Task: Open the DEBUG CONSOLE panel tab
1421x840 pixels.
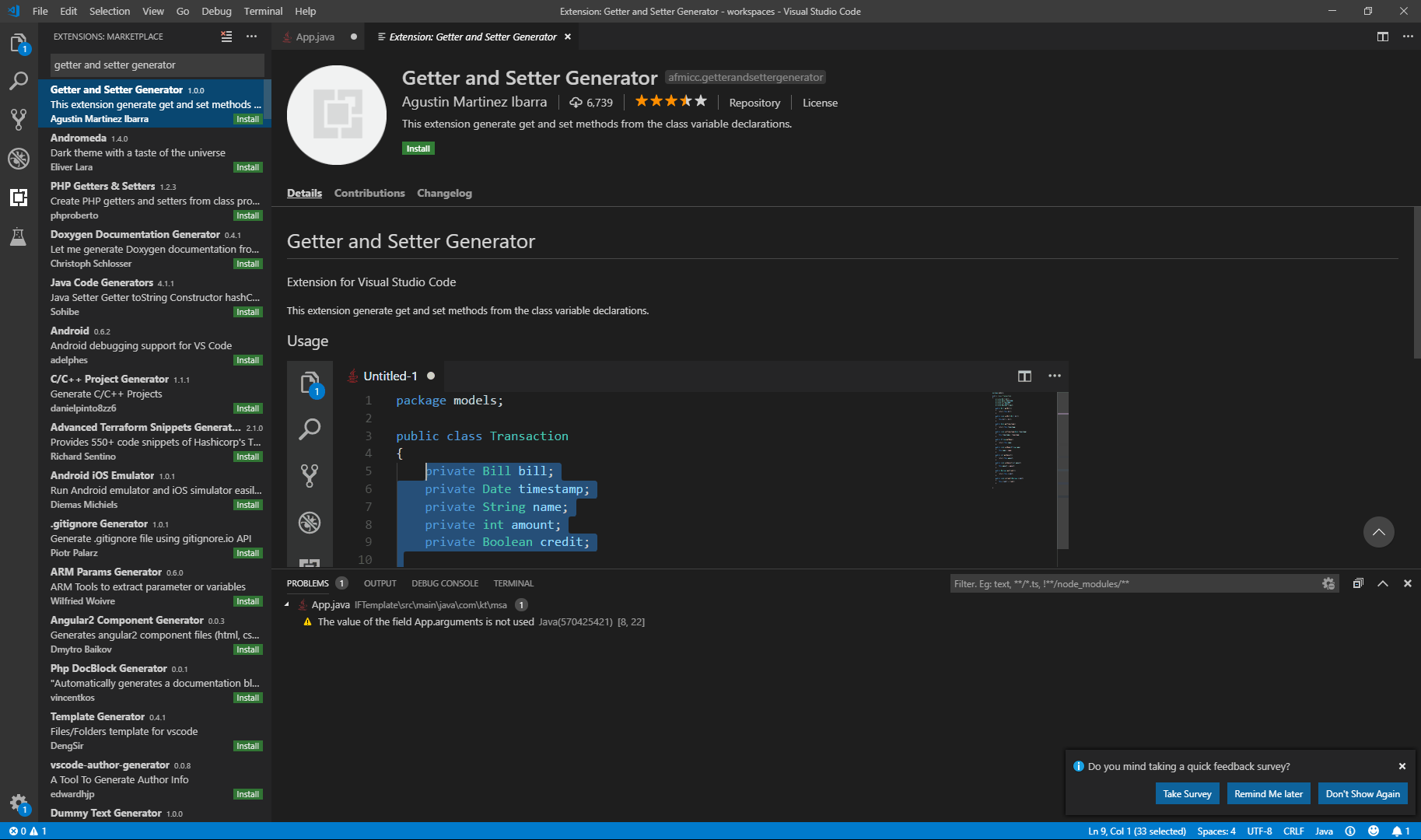Action: click(445, 583)
